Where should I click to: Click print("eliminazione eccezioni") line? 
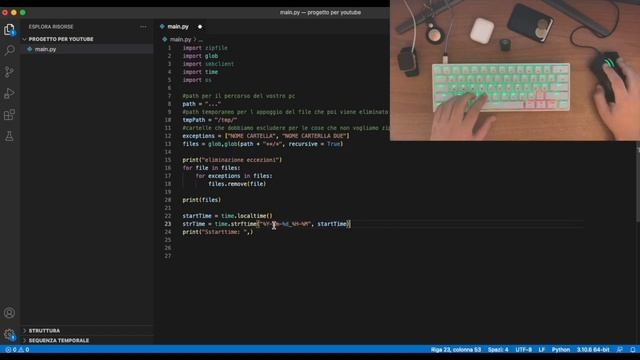(232, 160)
